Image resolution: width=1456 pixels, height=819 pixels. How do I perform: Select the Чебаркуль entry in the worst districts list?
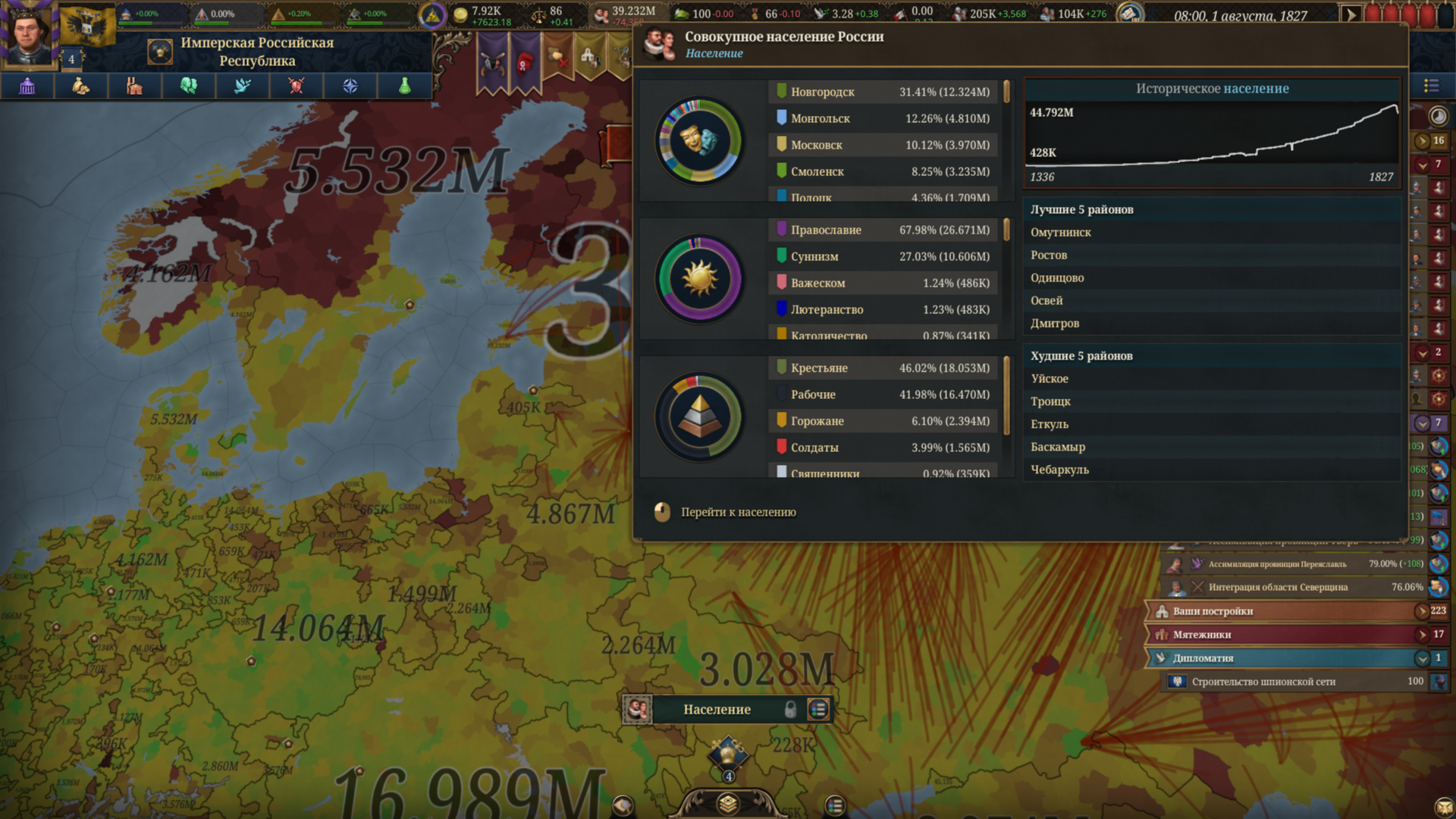pyautogui.click(x=1059, y=470)
